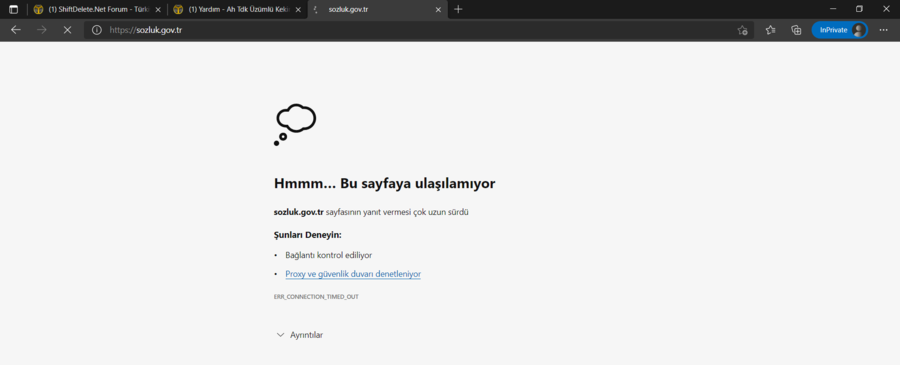Click the InPrivate profile button
The height and width of the screenshot is (365, 900).
click(839, 30)
